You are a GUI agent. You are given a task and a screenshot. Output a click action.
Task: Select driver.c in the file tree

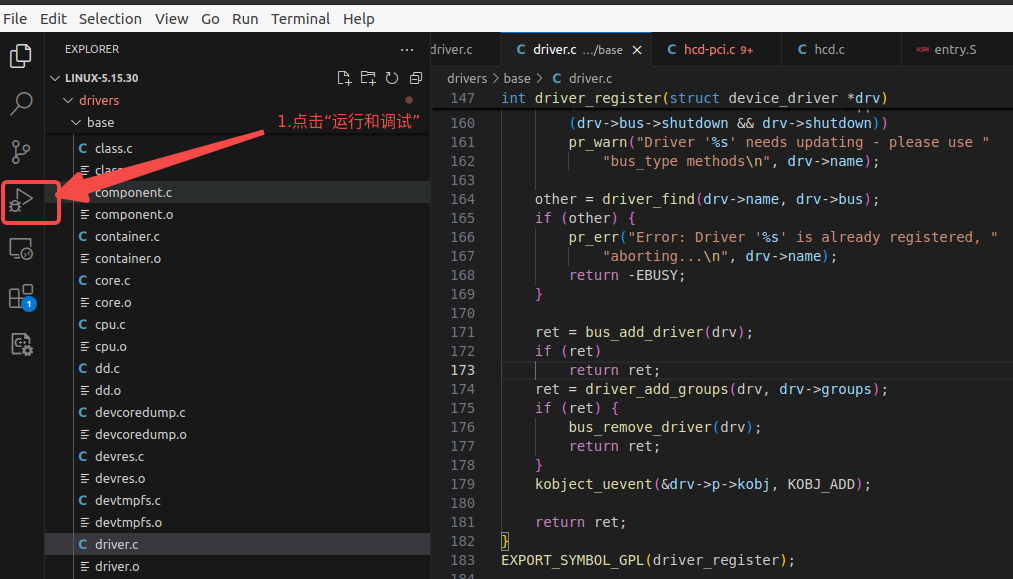tap(237, 543)
